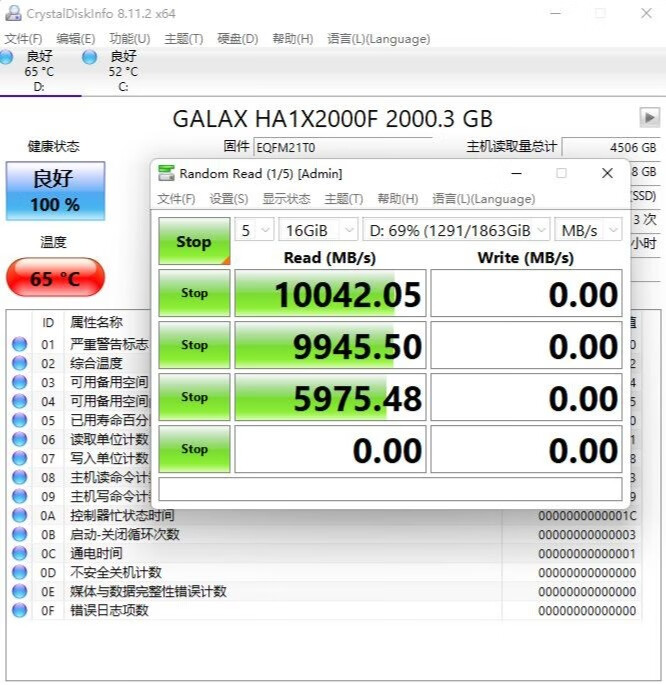Open 硬盘(D) menu in CrystalDiskInfo

tap(238, 39)
